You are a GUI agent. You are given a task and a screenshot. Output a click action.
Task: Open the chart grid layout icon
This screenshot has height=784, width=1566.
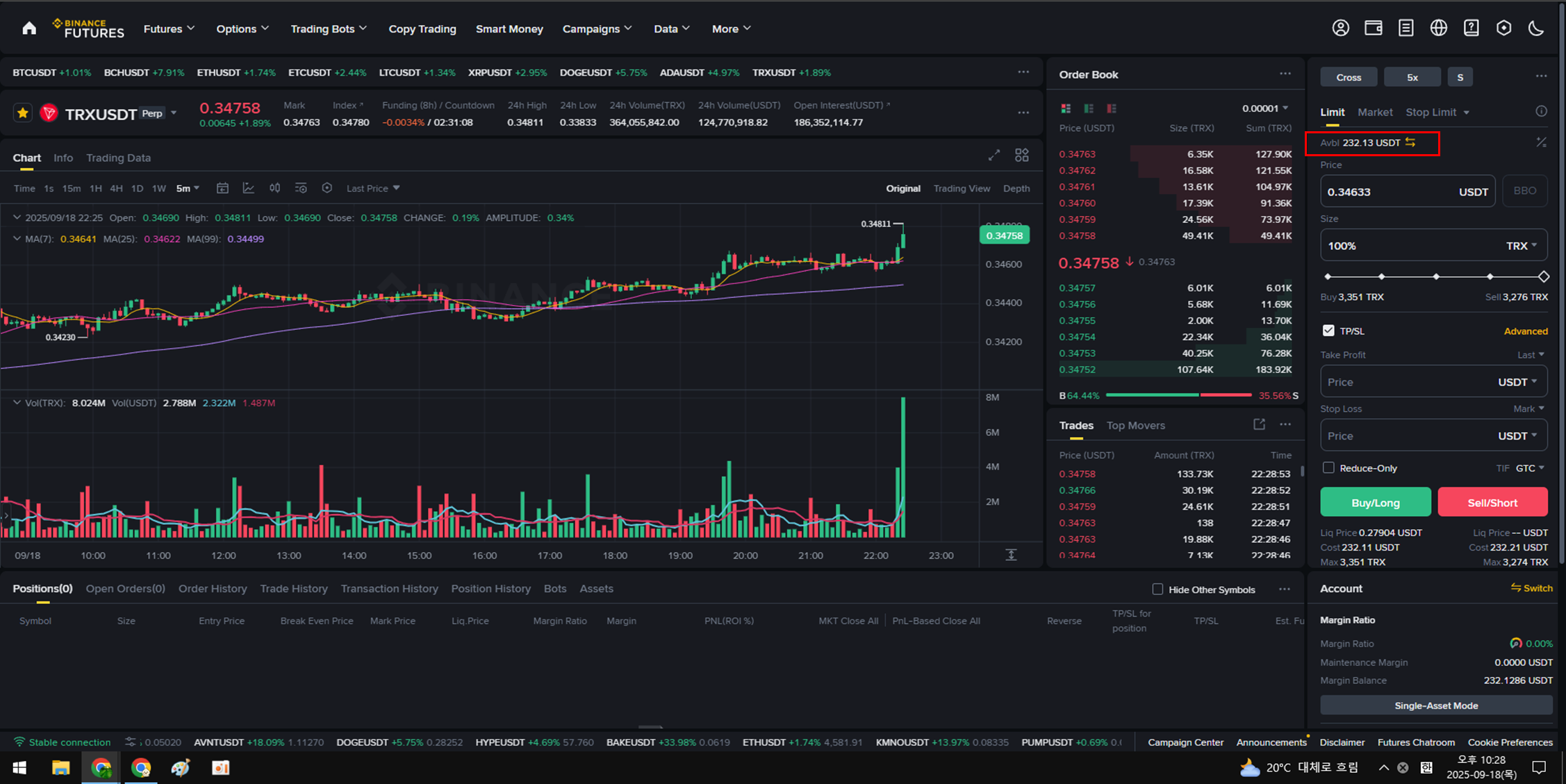point(1021,156)
